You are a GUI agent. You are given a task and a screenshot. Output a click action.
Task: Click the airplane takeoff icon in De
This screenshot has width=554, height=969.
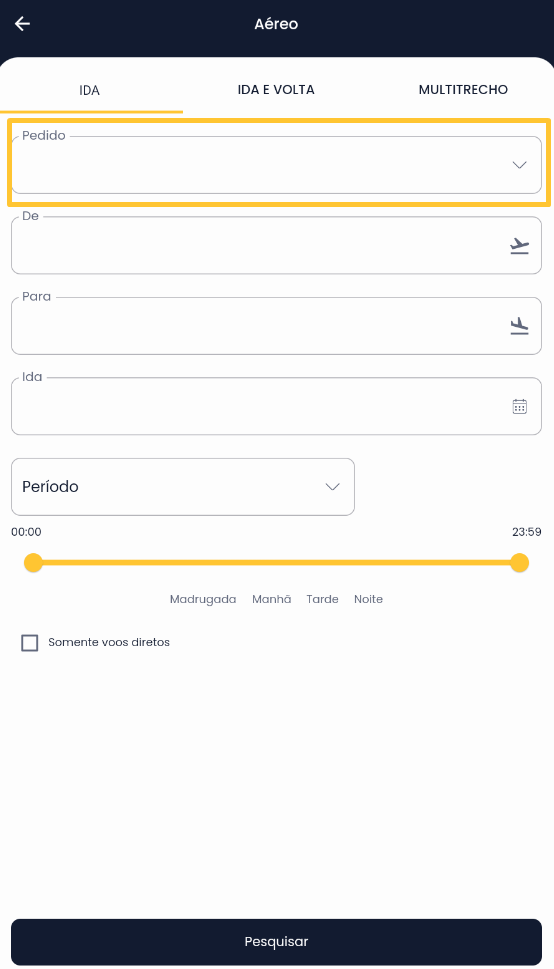[x=519, y=246]
